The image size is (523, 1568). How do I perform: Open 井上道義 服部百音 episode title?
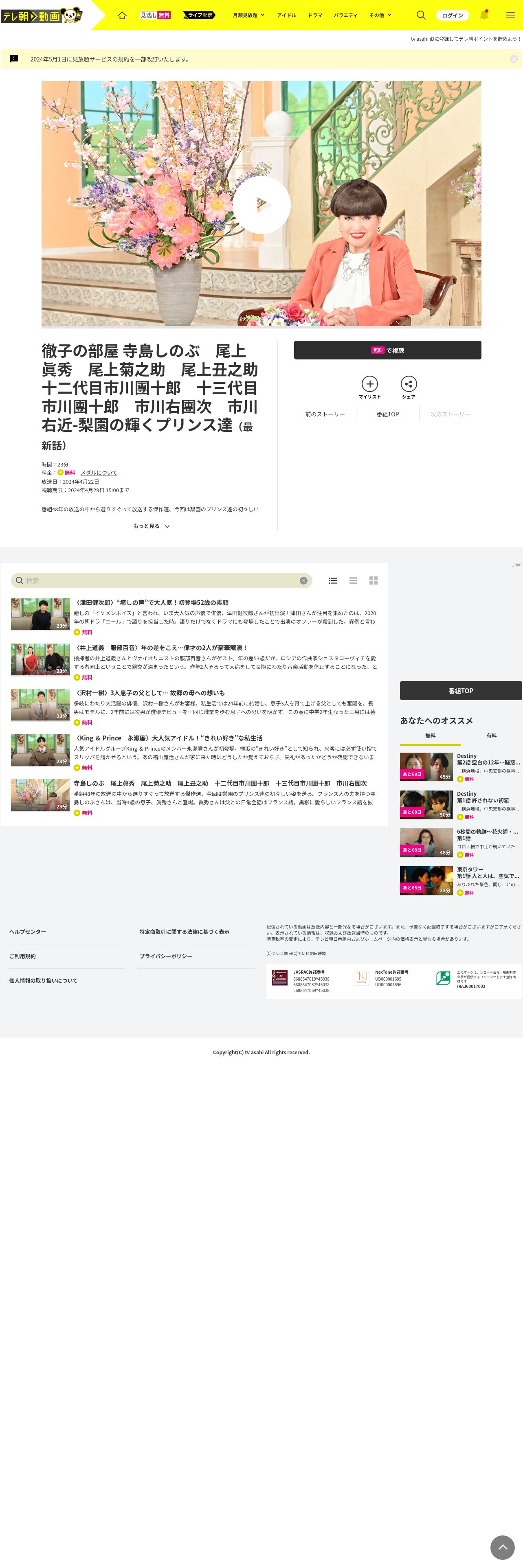coord(161,648)
